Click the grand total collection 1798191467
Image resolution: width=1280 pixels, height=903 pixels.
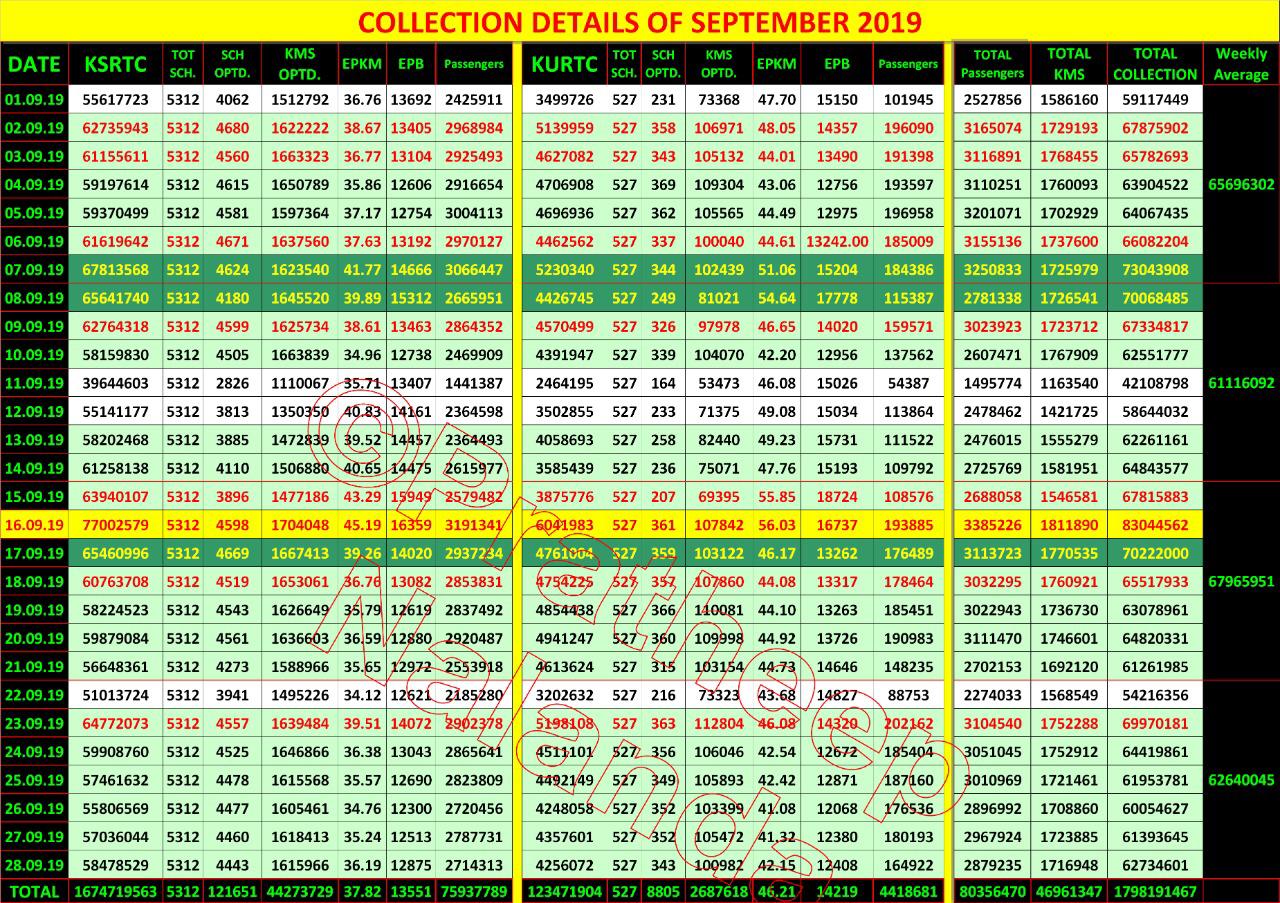point(1154,890)
